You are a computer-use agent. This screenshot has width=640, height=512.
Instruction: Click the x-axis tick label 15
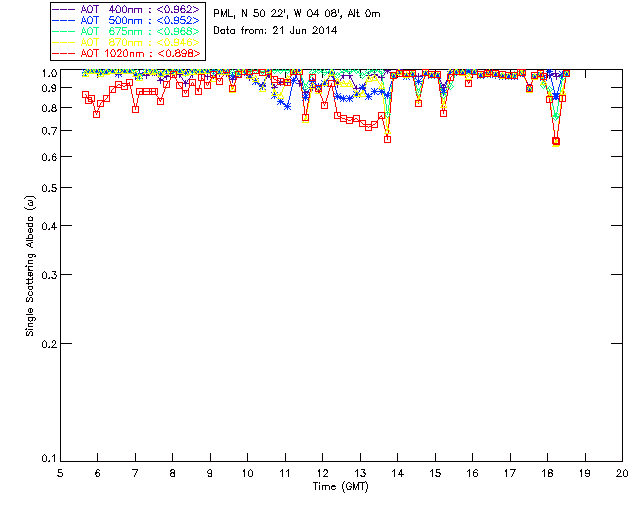pyautogui.click(x=435, y=473)
